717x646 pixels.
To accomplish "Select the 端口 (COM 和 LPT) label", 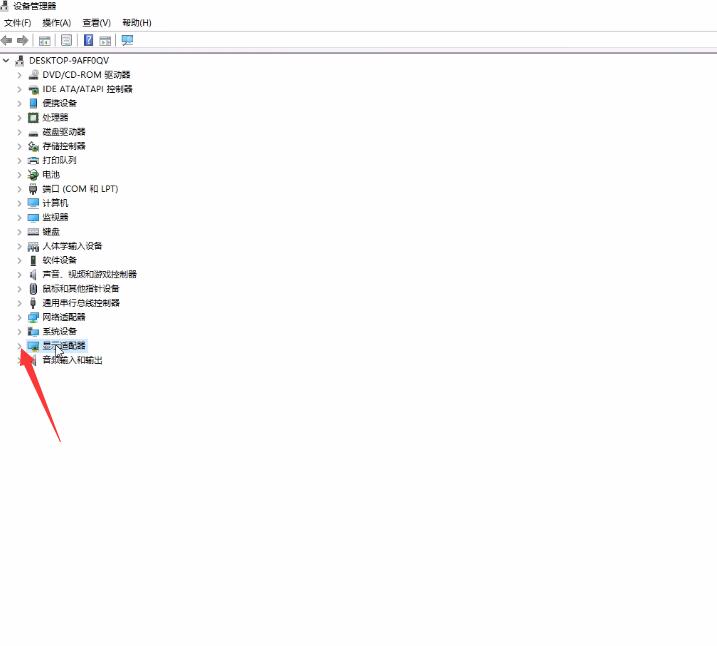I will coord(80,189).
